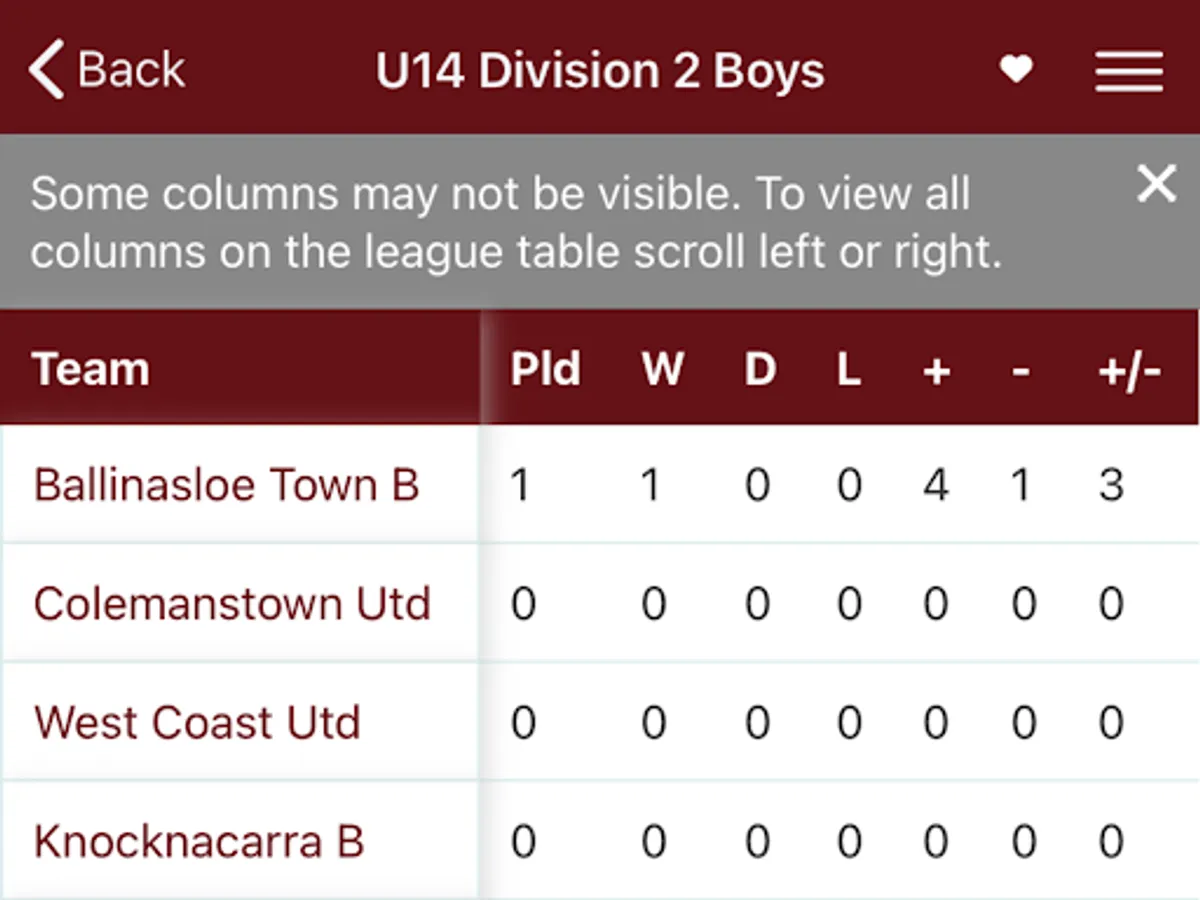The image size is (1200, 900).
Task: Click the Team column header
Action: [x=91, y=369]
